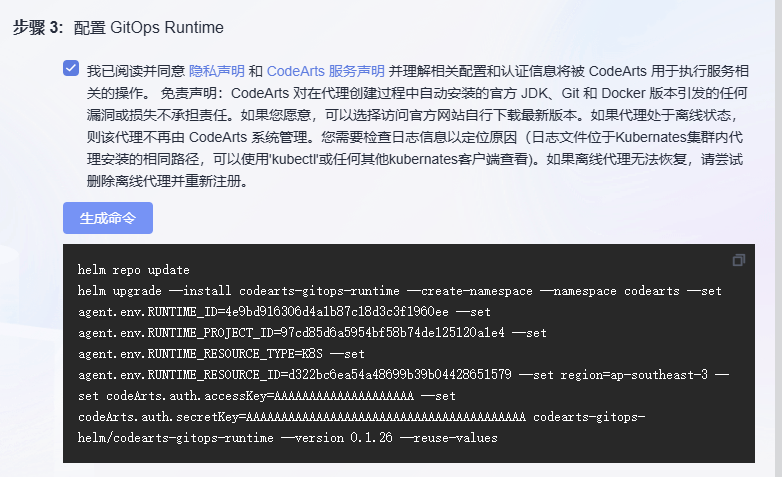Click the RUNTIME_RESOURCE_TYPE=K8S text
The image size is (782, 477).
pyautogui.click(x=200, y=354)
